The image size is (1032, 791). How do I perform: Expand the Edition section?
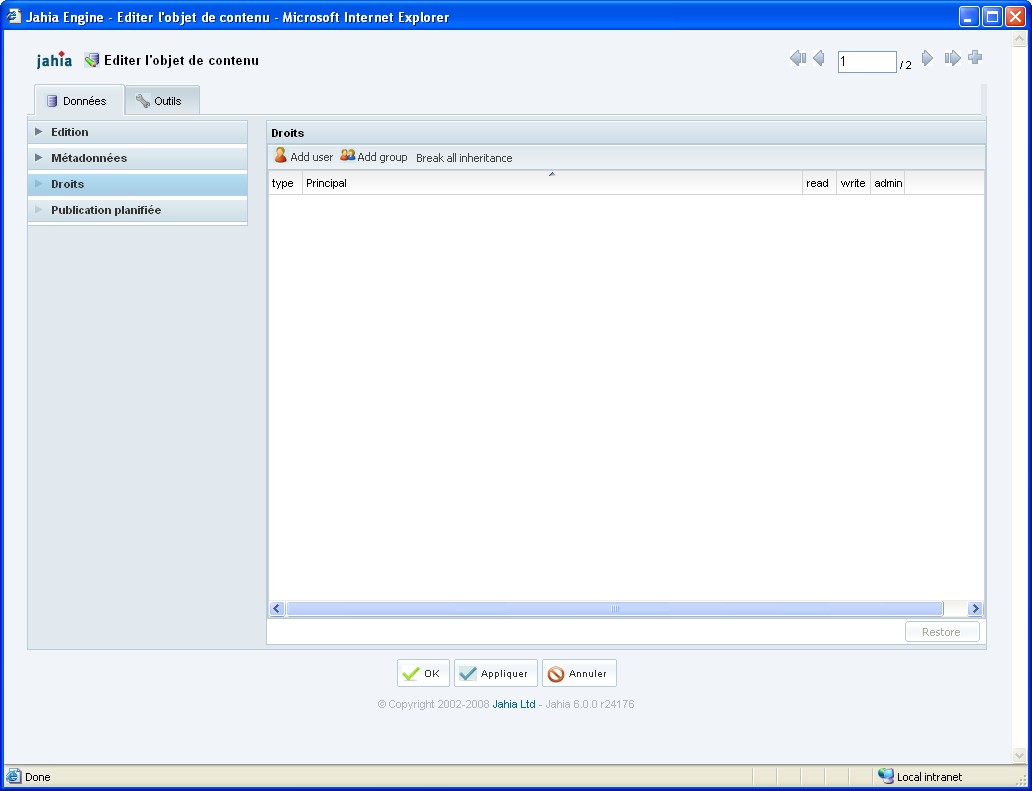39,132
